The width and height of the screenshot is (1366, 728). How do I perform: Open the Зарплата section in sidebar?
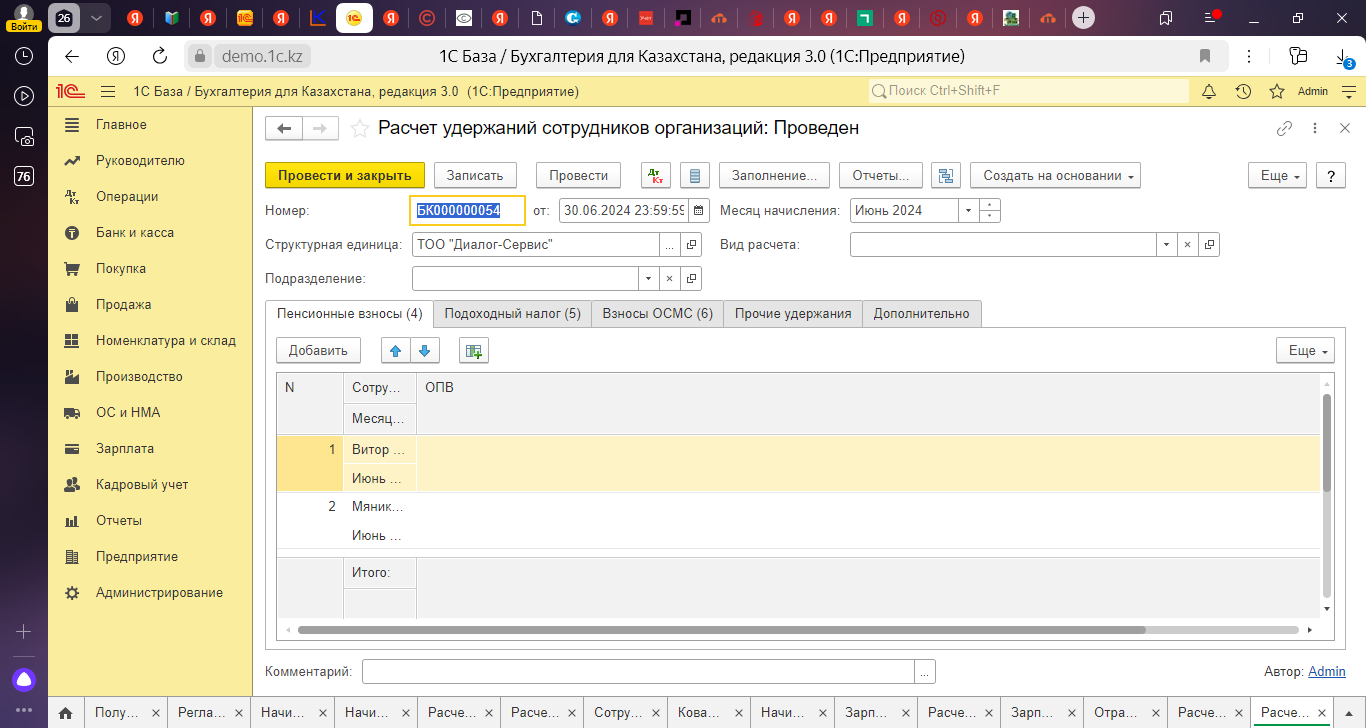(x=125, y=449)
